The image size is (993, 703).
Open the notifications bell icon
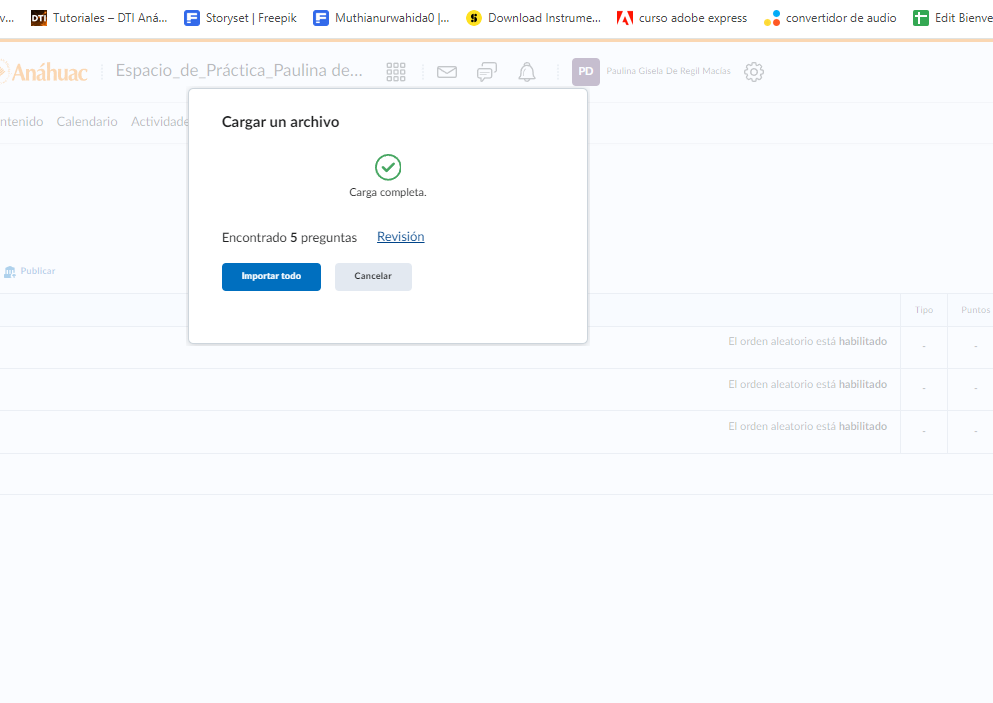tap(527, 72)
